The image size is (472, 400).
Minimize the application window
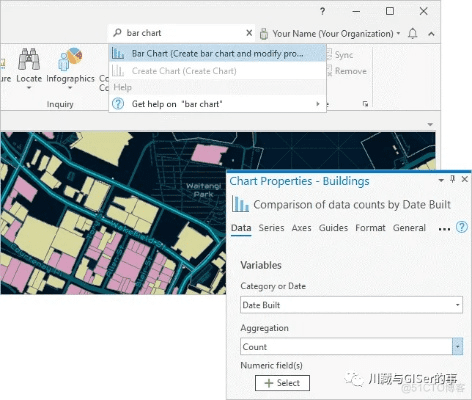click(x=356, y=12)
